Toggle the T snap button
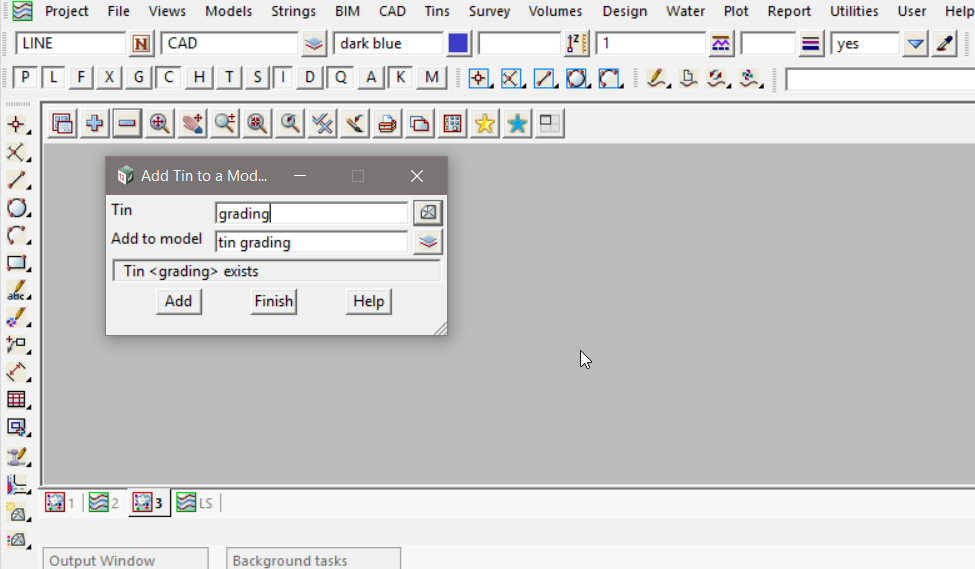975x569 pixels. click(229, 78)
